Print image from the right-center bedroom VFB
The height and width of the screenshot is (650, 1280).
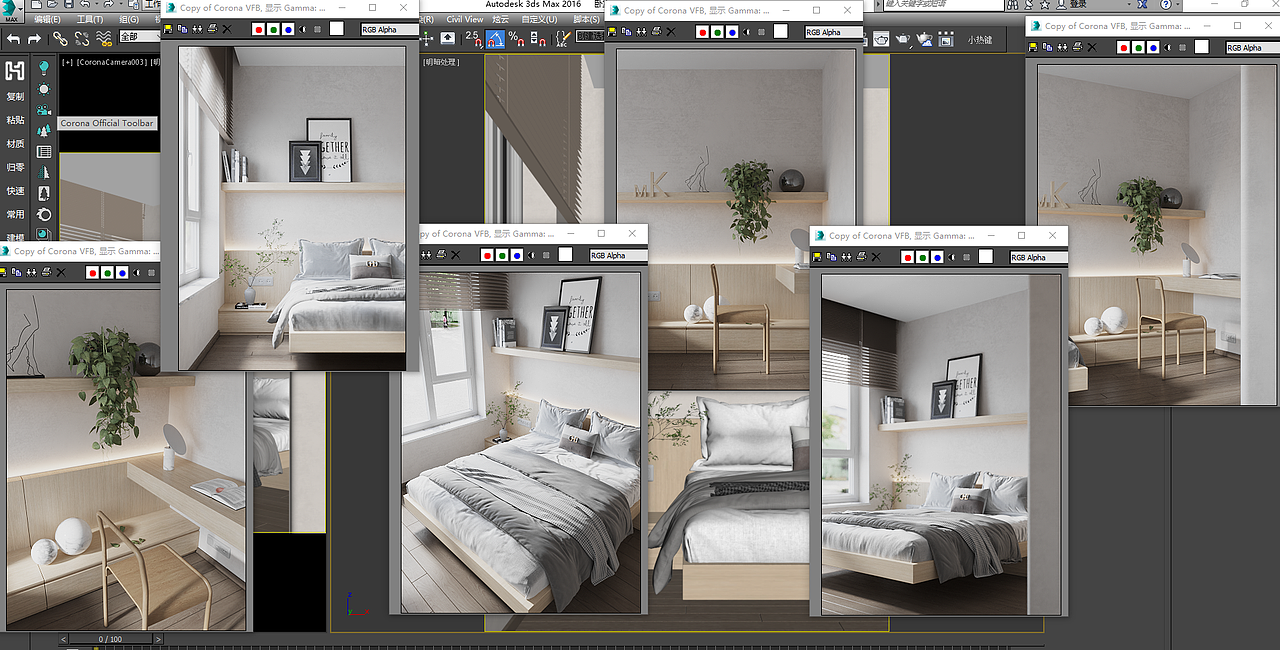862,257
